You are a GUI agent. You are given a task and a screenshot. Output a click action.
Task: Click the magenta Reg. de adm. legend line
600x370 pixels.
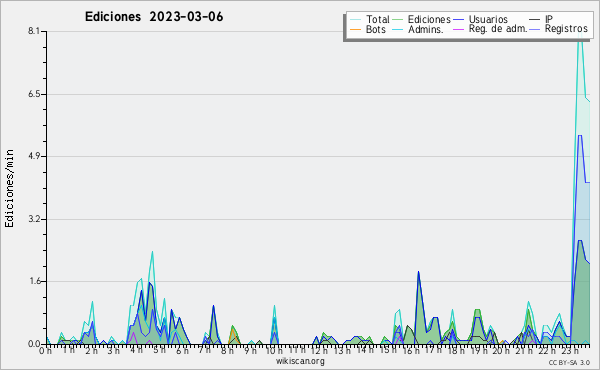458,29
